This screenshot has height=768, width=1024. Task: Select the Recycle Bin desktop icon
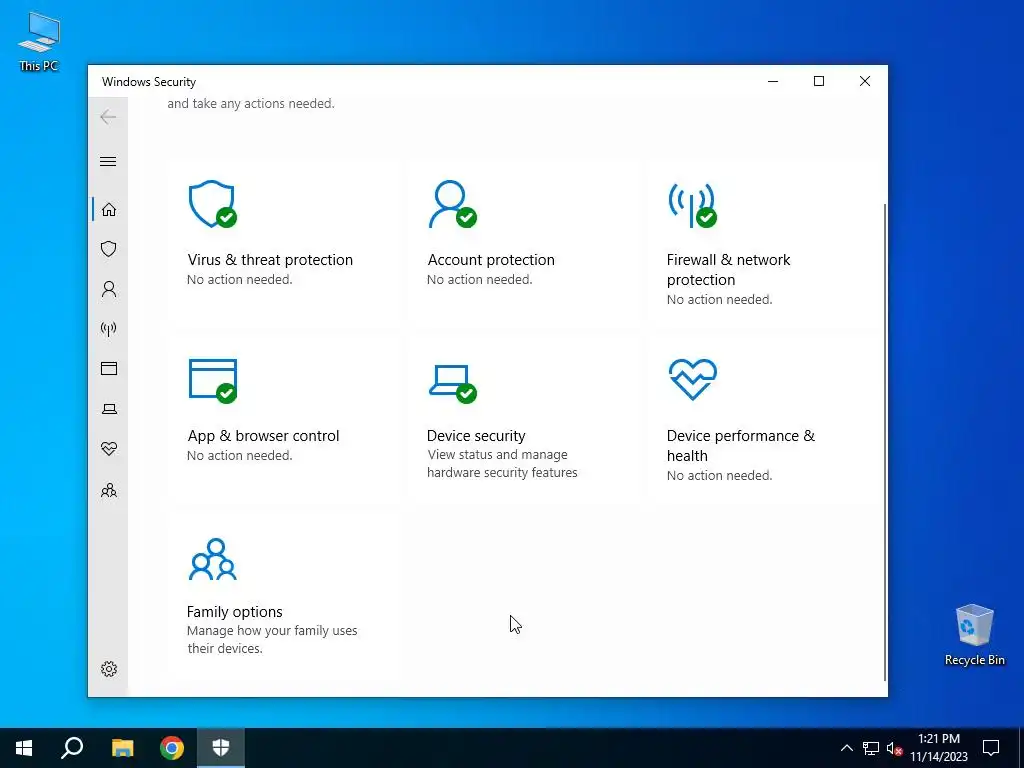coord(974,634)
